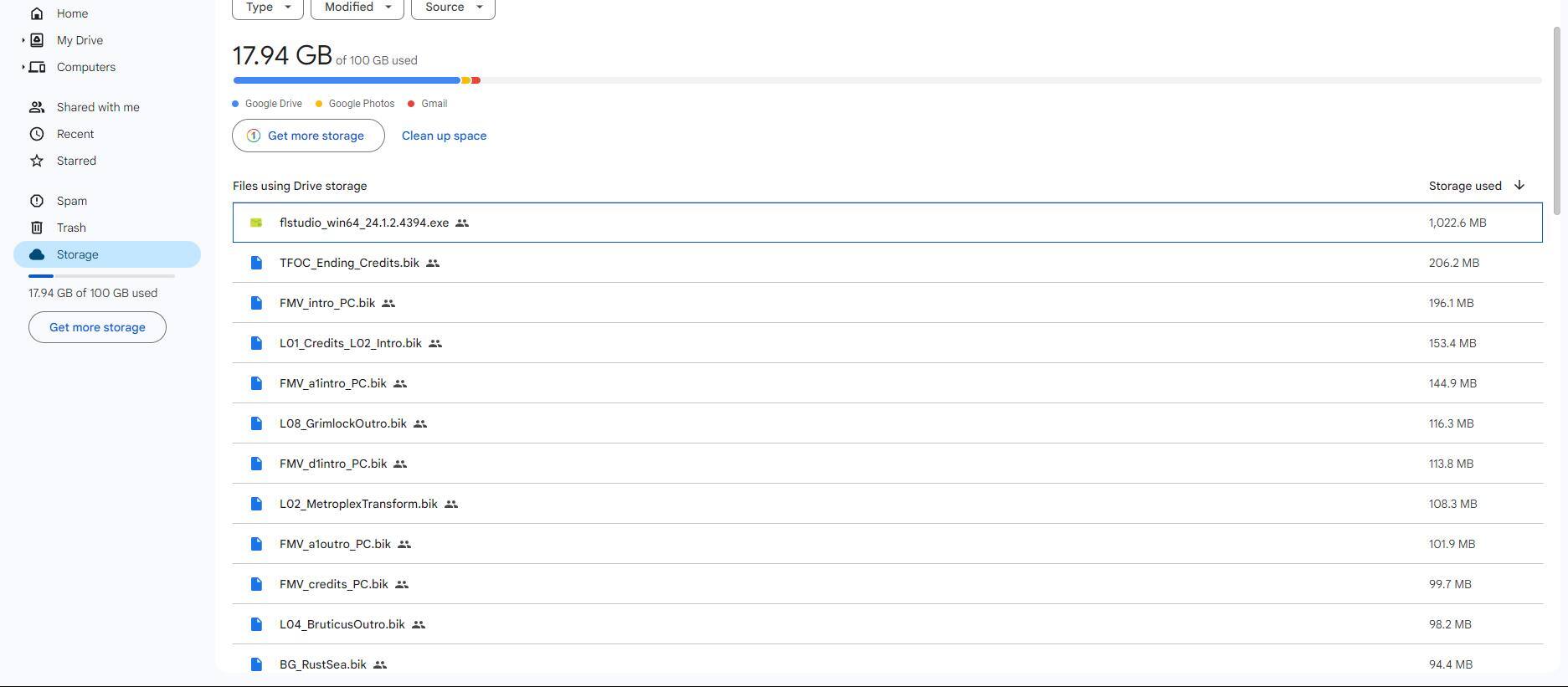The height and width of the screenshot is (687, 1568).
Task: Click the Recent clock icon
Action: click(37, 134)
